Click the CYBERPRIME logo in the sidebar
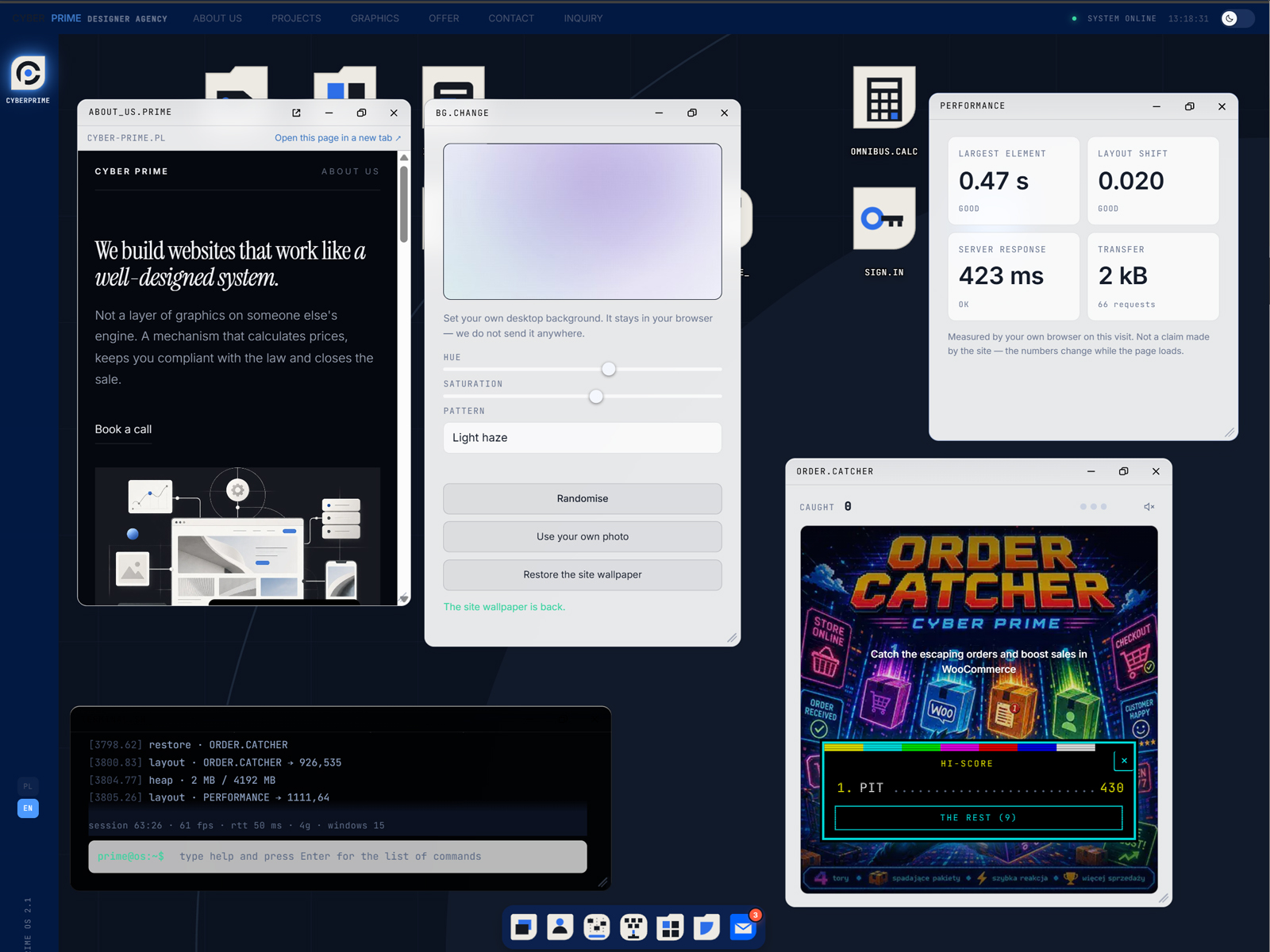This screenshot has height=952, width=1270. pos(28,74)
